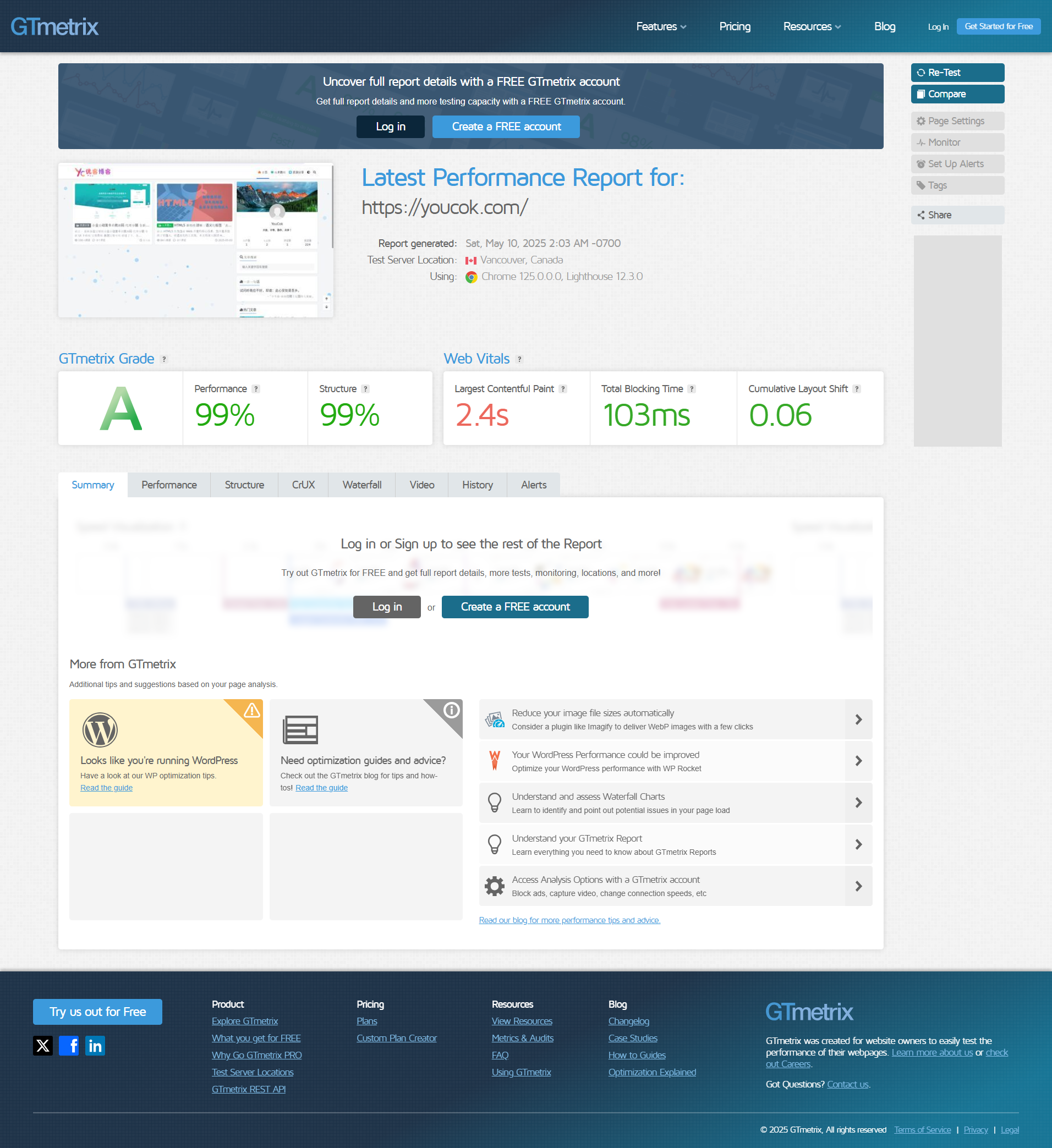This screenshot has height=1148, width=1052.
Task: Click the Chrome browser icon
Action: click(471, 277)
